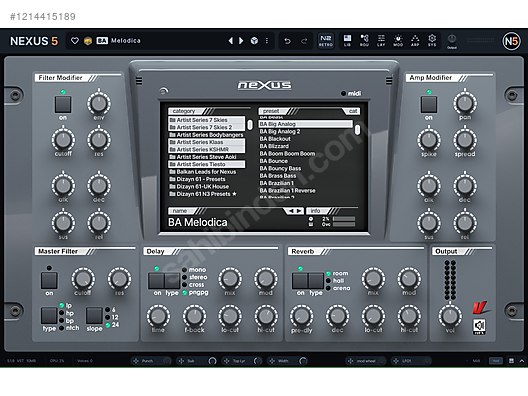This screenshot has height=396, width=528.
Task: Select the Artist Series Bodybangers category
Action: pos(206,135)
